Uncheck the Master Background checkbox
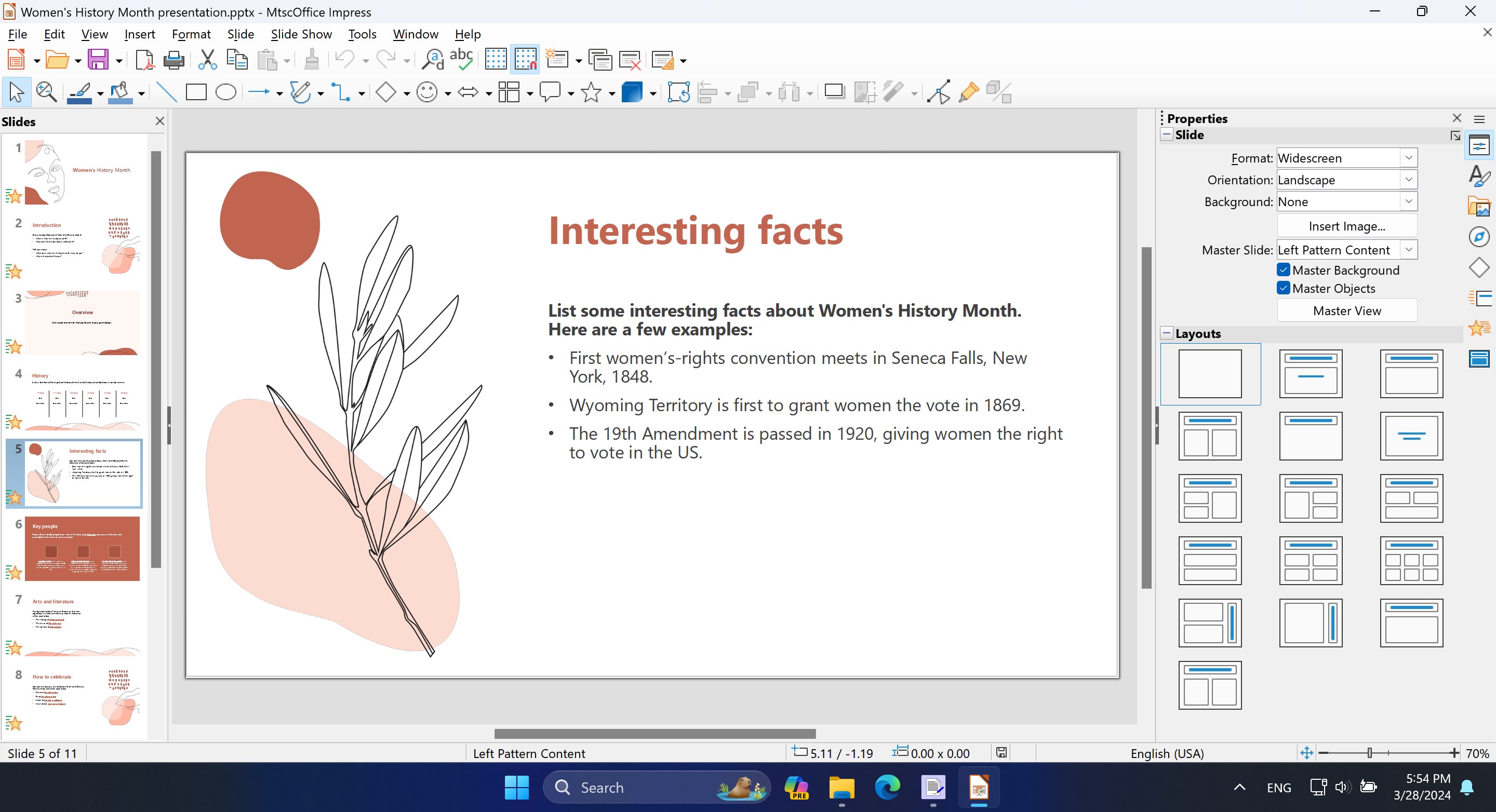 [1284, 270]
